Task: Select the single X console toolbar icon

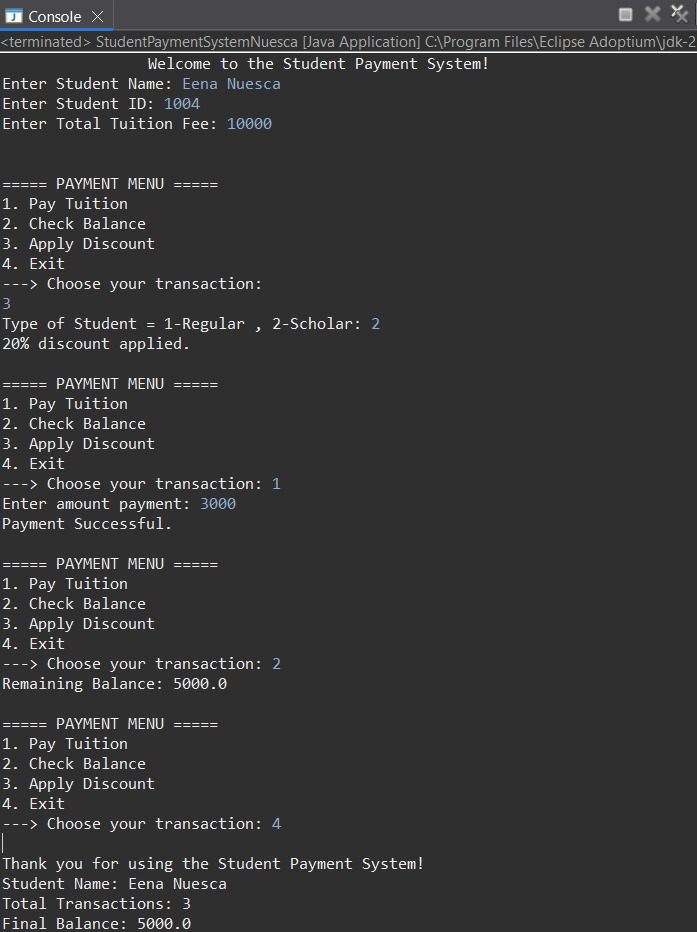Action: (x=651, y=13)
